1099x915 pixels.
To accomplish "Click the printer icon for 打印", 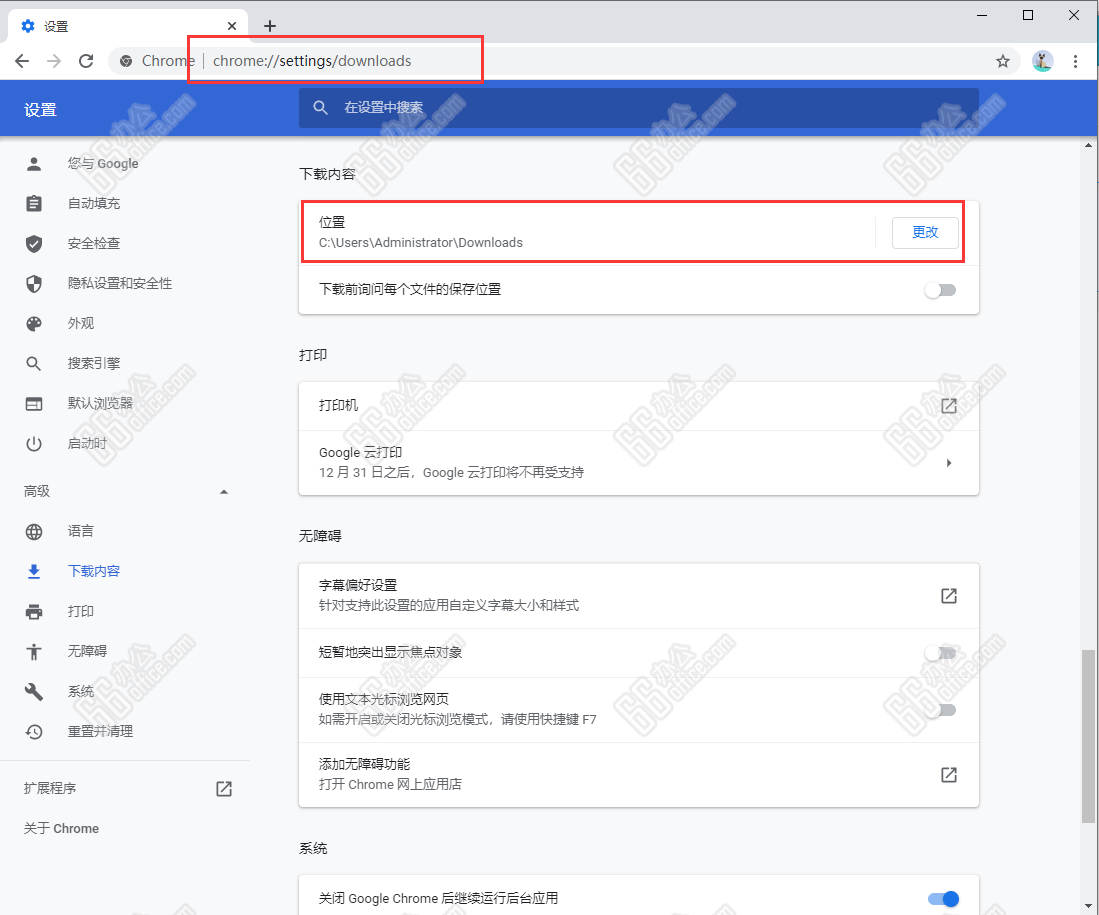I will click(34, 611).
